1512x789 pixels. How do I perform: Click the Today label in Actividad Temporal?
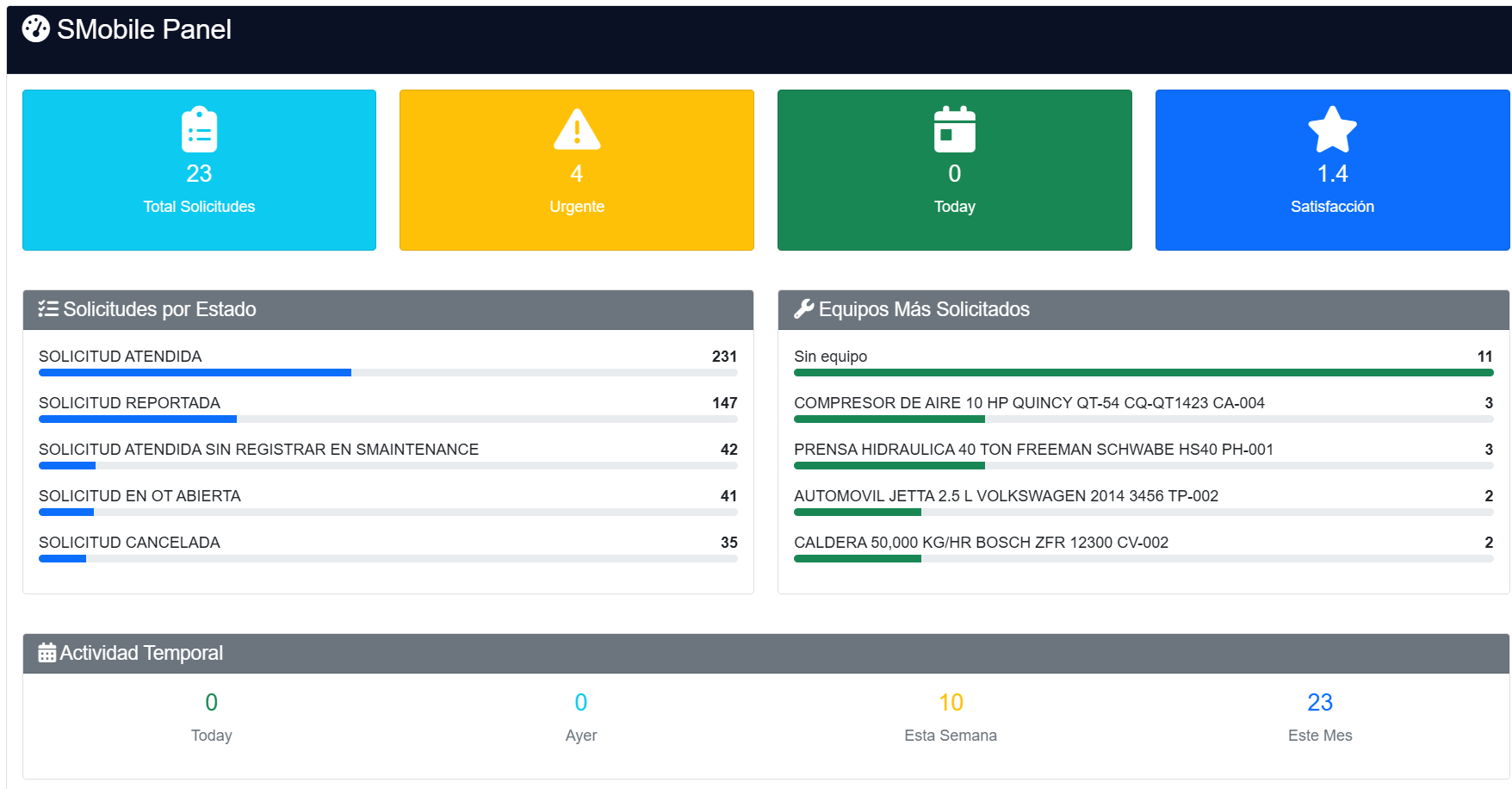click(x=212, y=736)
